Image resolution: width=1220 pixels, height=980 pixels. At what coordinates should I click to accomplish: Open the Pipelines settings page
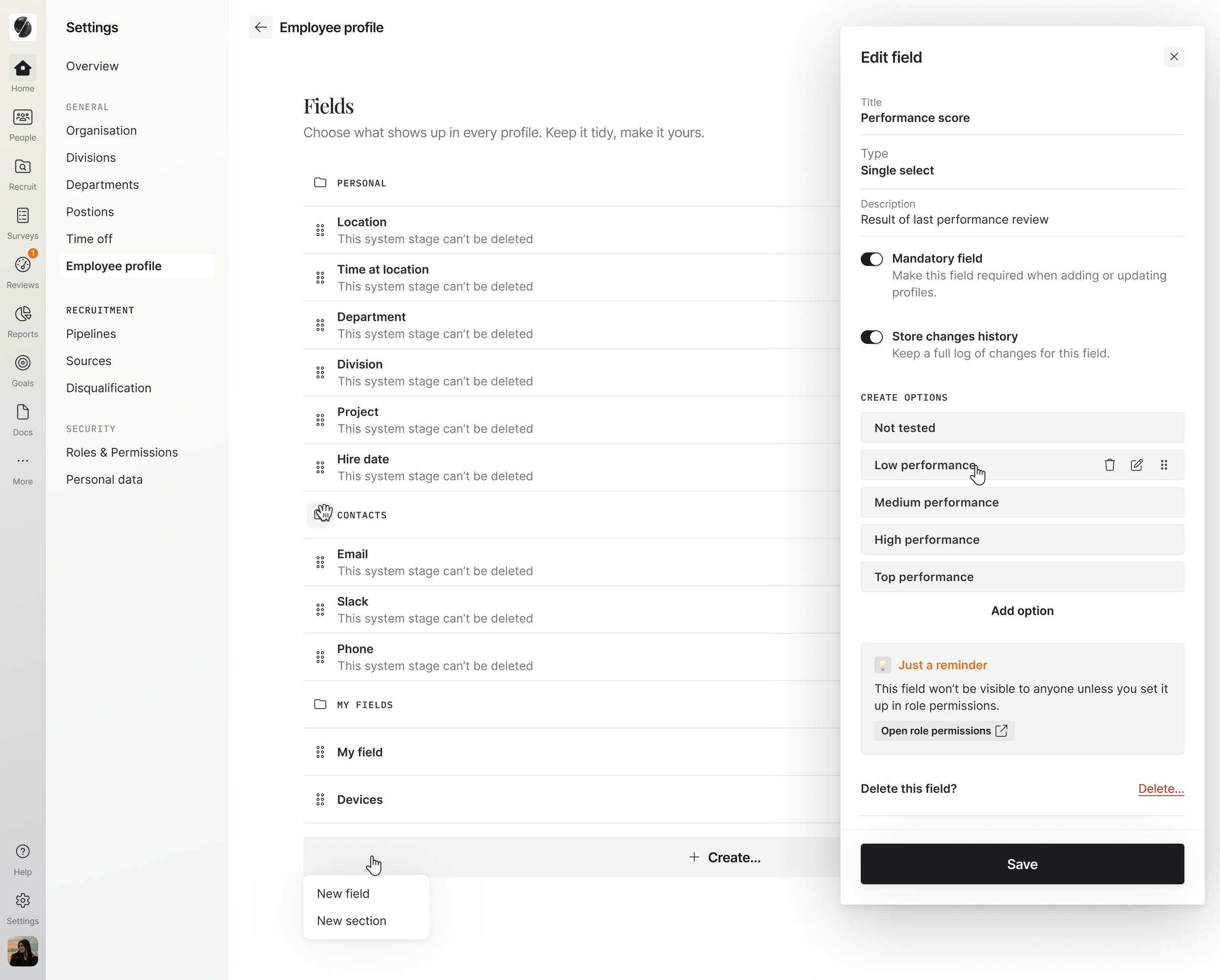pos(91,334)
